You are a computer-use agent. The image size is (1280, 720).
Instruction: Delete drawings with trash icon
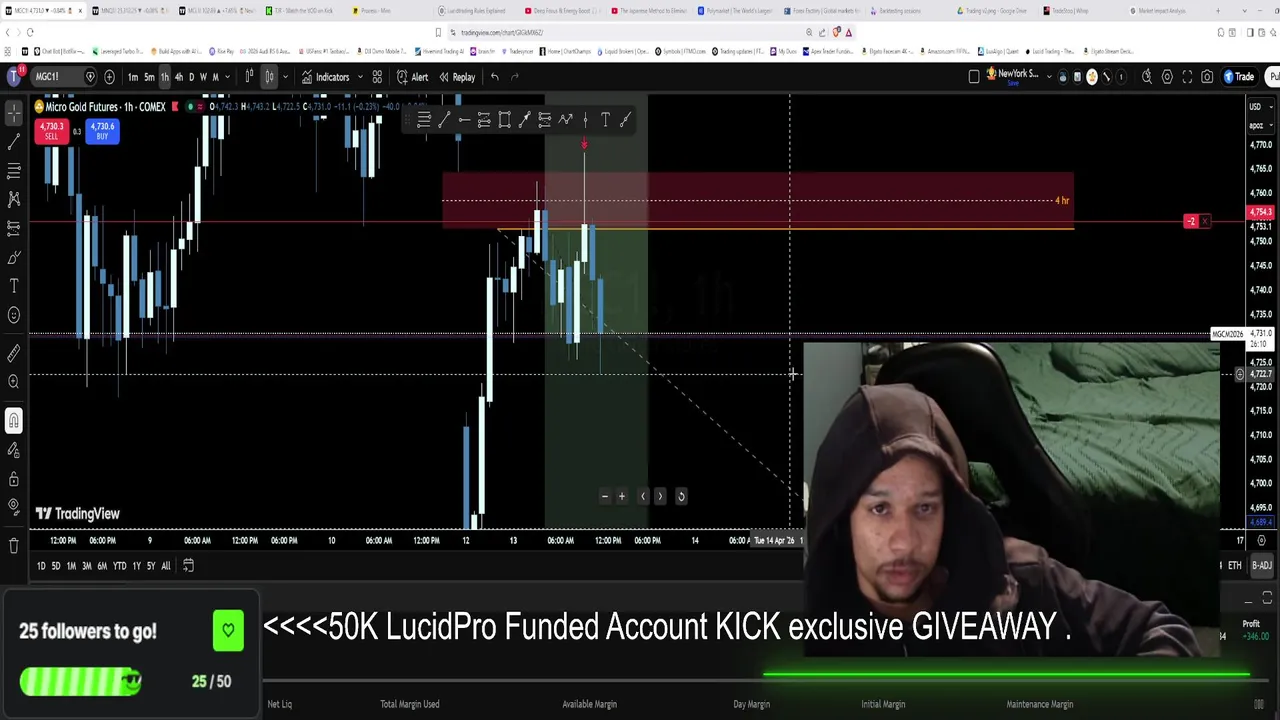tap(14, 545)
